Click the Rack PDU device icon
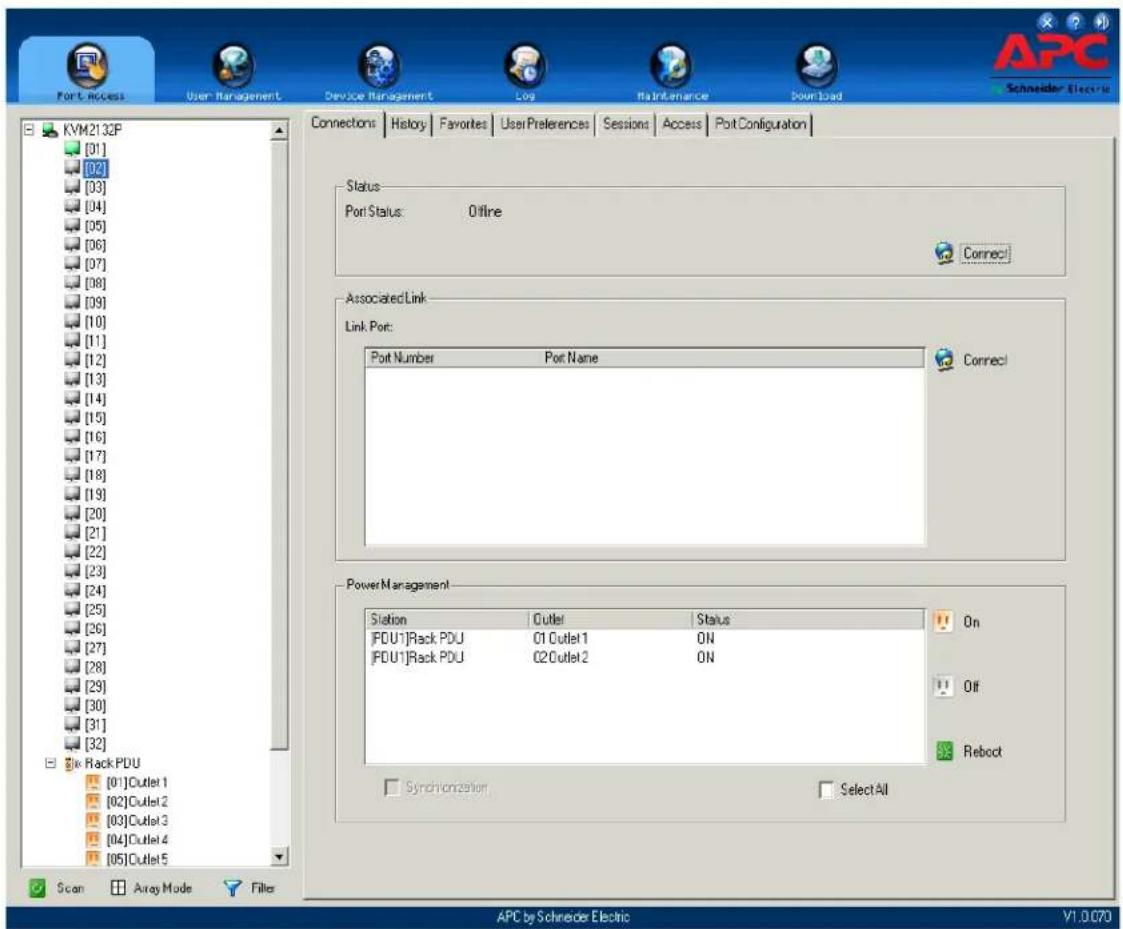 (x=72, y=764)
